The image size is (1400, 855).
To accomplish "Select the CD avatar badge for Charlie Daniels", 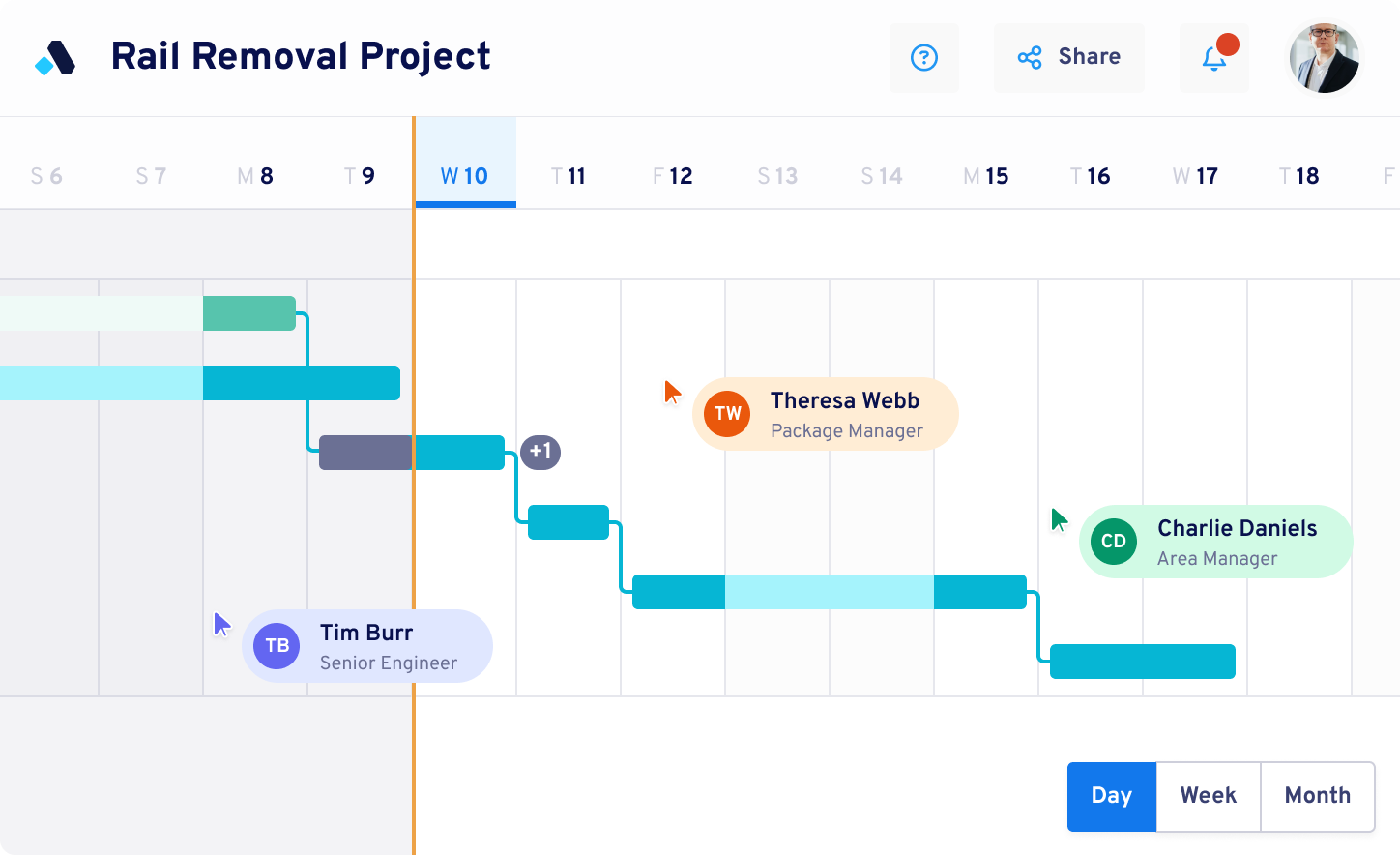I will [1113, 542].
